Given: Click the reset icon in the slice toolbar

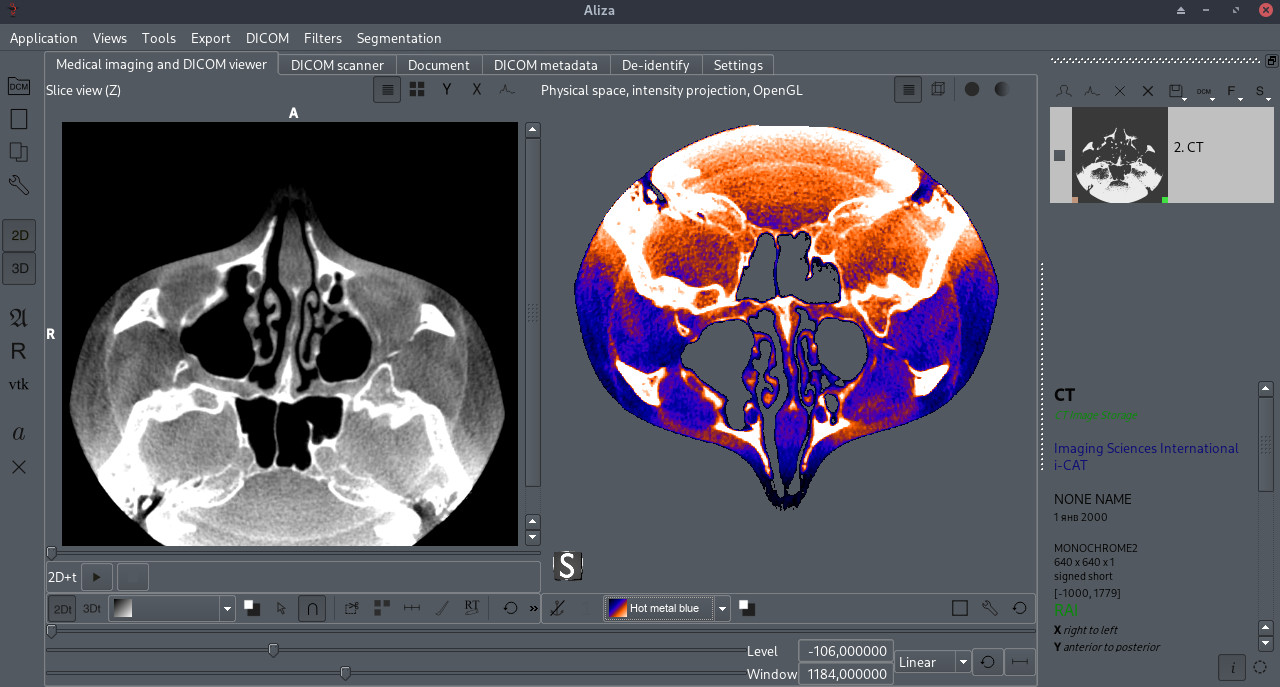Looking at the screenshot, I should tap(510, 608).
